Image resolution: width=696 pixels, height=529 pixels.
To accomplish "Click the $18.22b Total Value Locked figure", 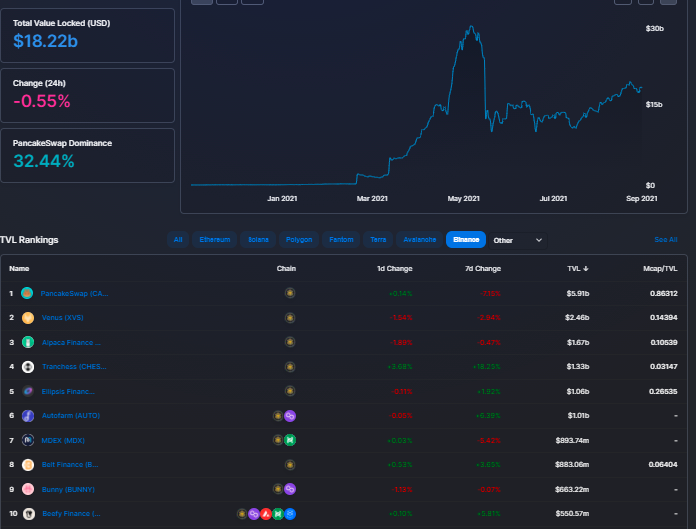I will point(45,41).
